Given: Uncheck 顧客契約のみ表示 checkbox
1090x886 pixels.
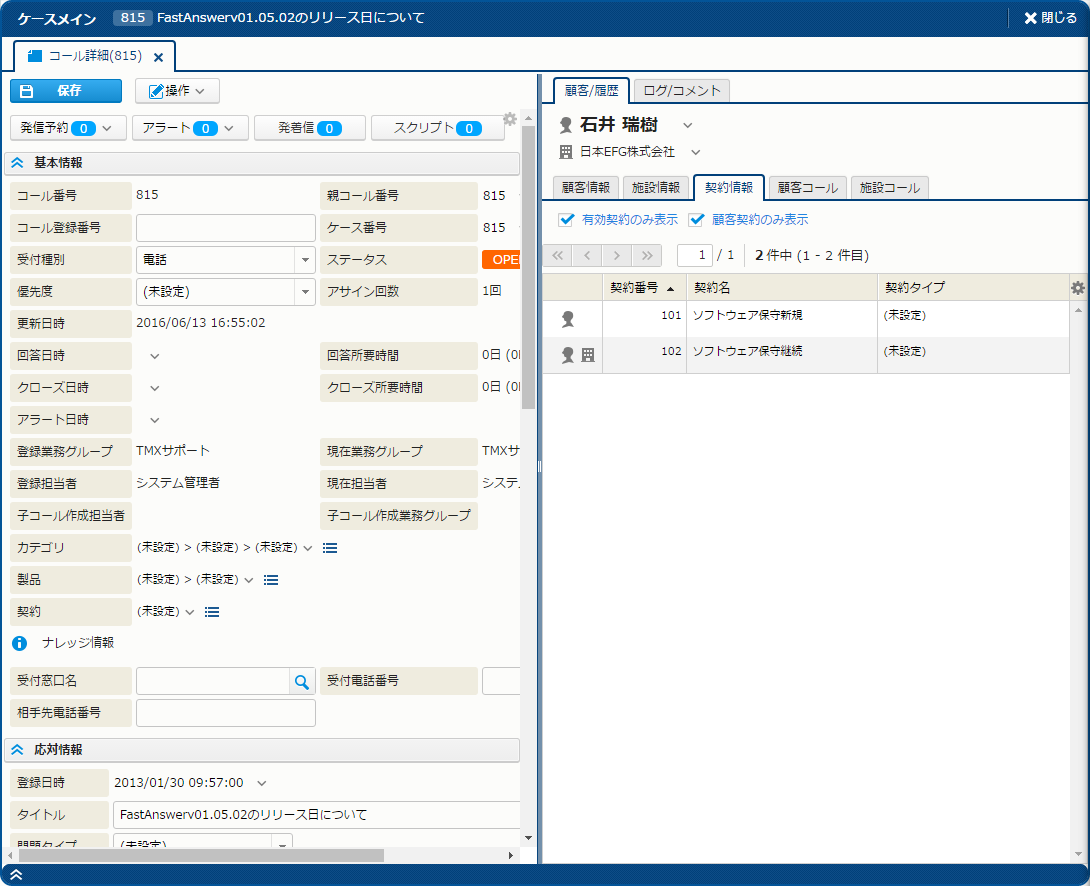Looking at the screenshot, I should [697, 220].
